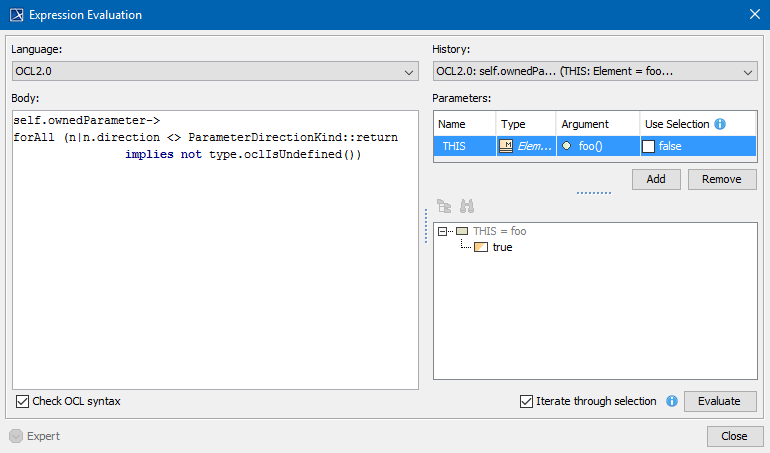
Task: Click the Element type icon in THIS row
Action: coord(506,146)
